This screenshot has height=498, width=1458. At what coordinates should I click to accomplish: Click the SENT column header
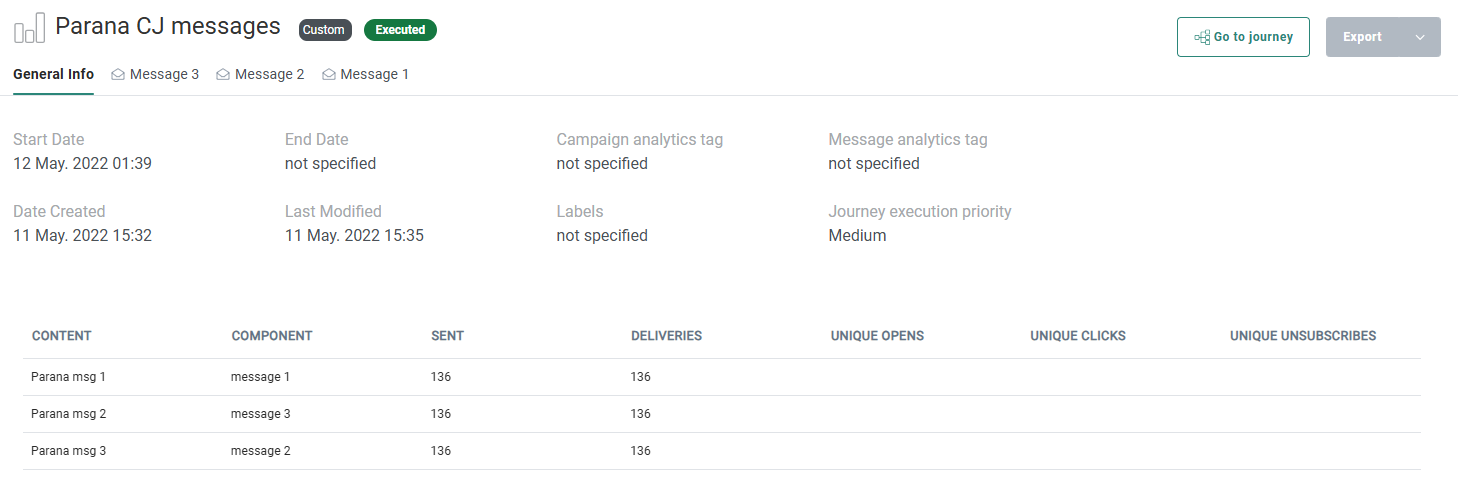tap(447, 336)
